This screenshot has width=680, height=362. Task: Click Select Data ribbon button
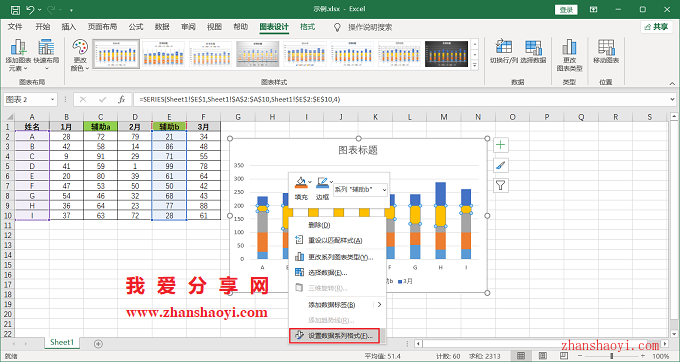click(533, 51)
